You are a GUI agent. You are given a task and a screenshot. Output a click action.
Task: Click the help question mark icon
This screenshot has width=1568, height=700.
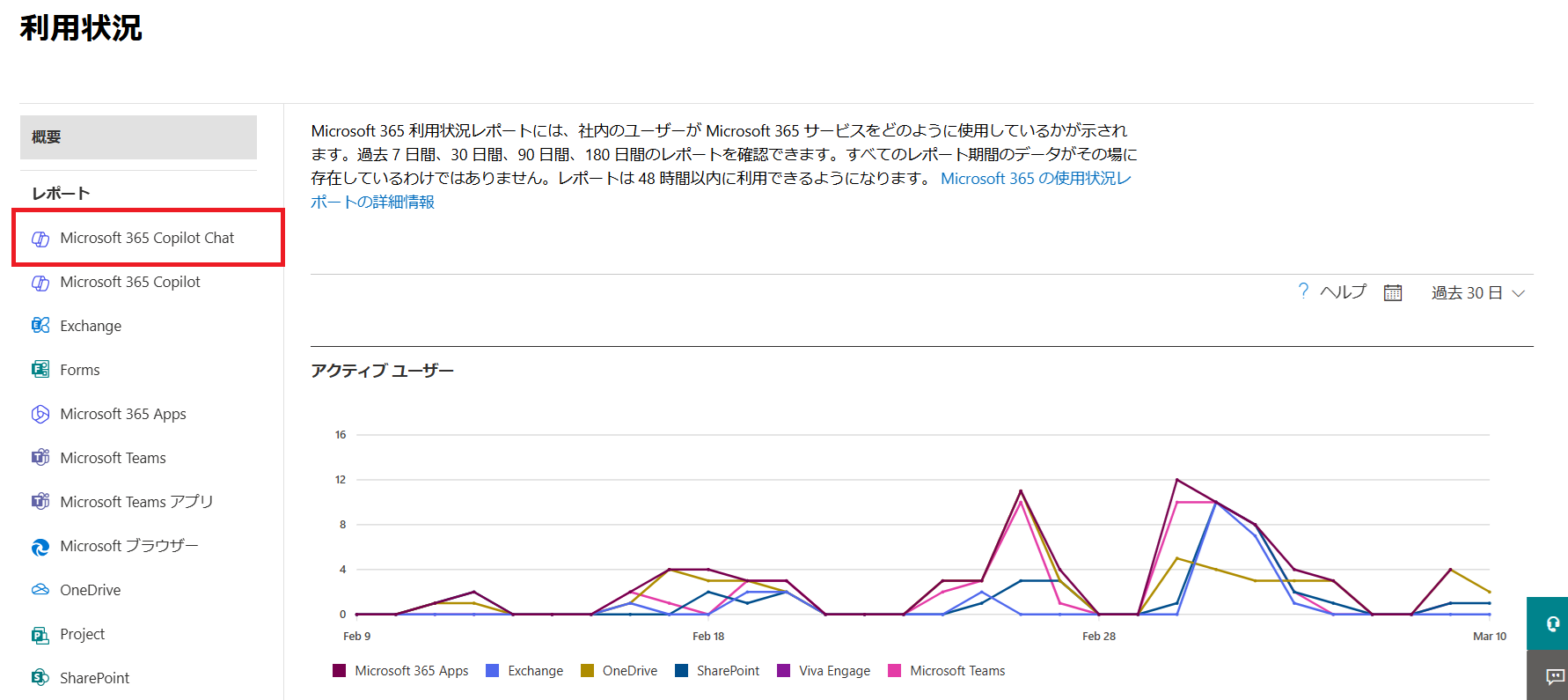(x=1303, y=291)
